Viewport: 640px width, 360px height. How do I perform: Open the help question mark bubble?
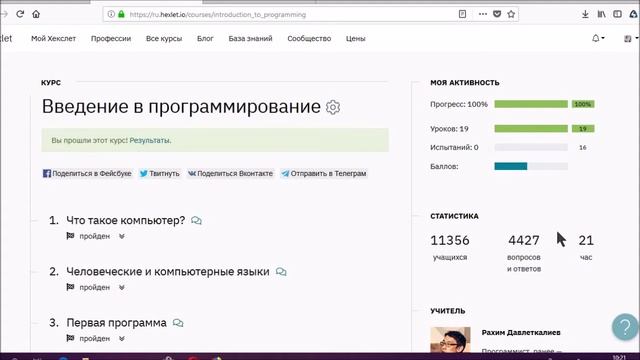625,327
